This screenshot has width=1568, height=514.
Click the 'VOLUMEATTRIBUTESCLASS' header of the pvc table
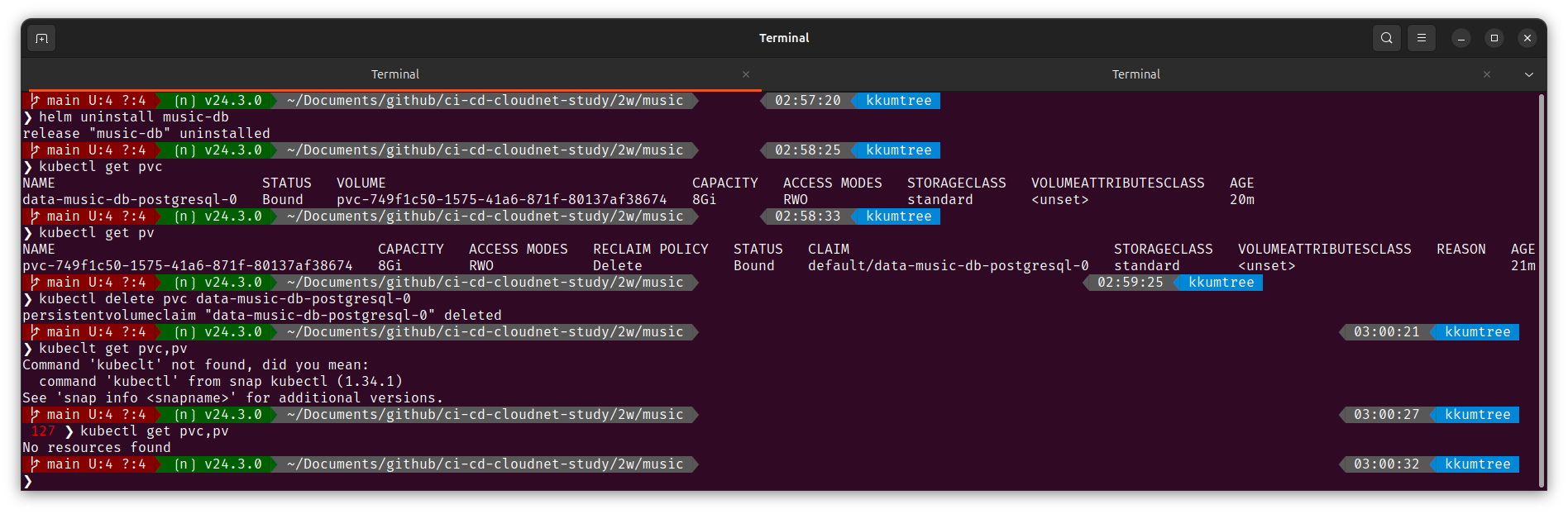click(x=1118, y=183)
